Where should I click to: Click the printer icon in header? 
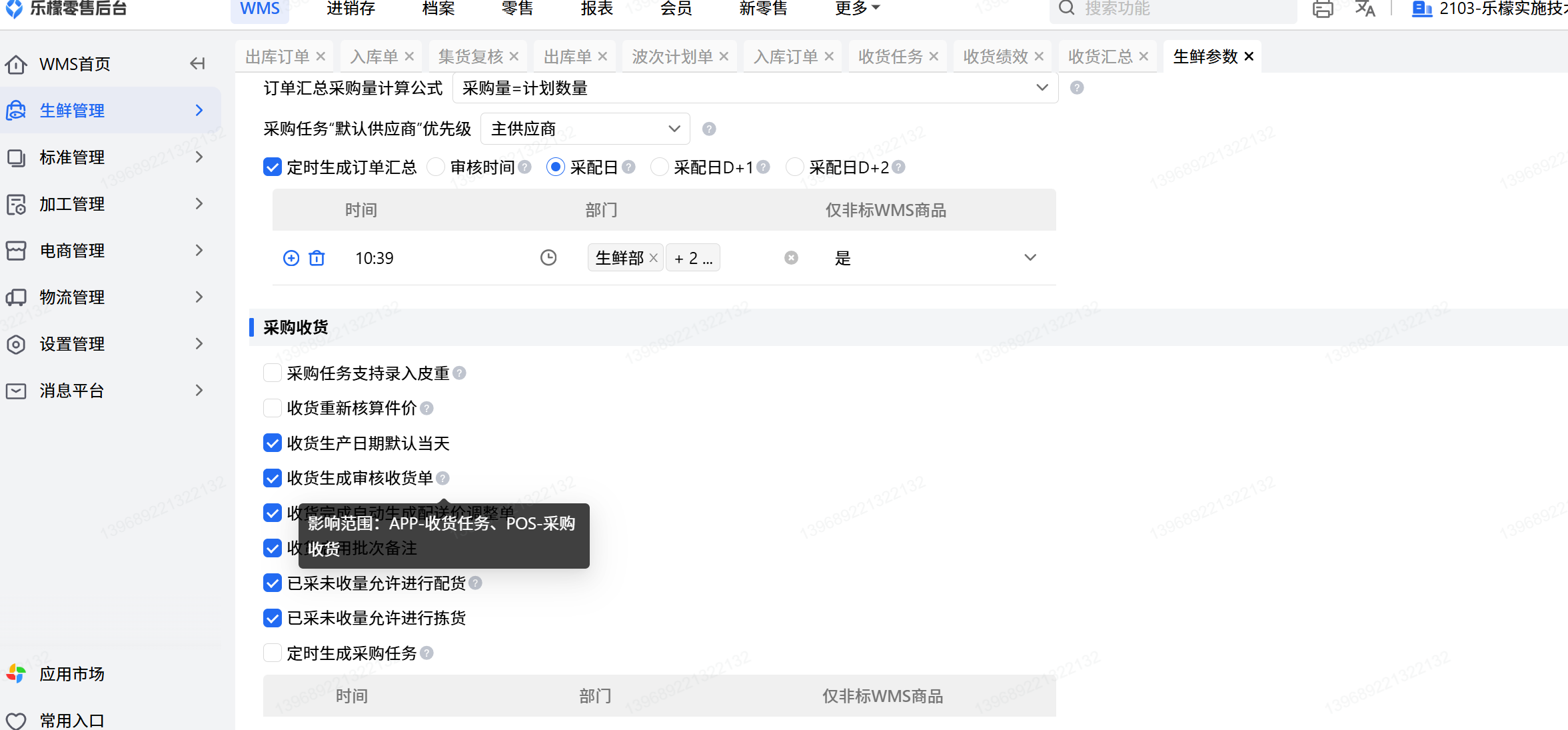point(1323,9)
